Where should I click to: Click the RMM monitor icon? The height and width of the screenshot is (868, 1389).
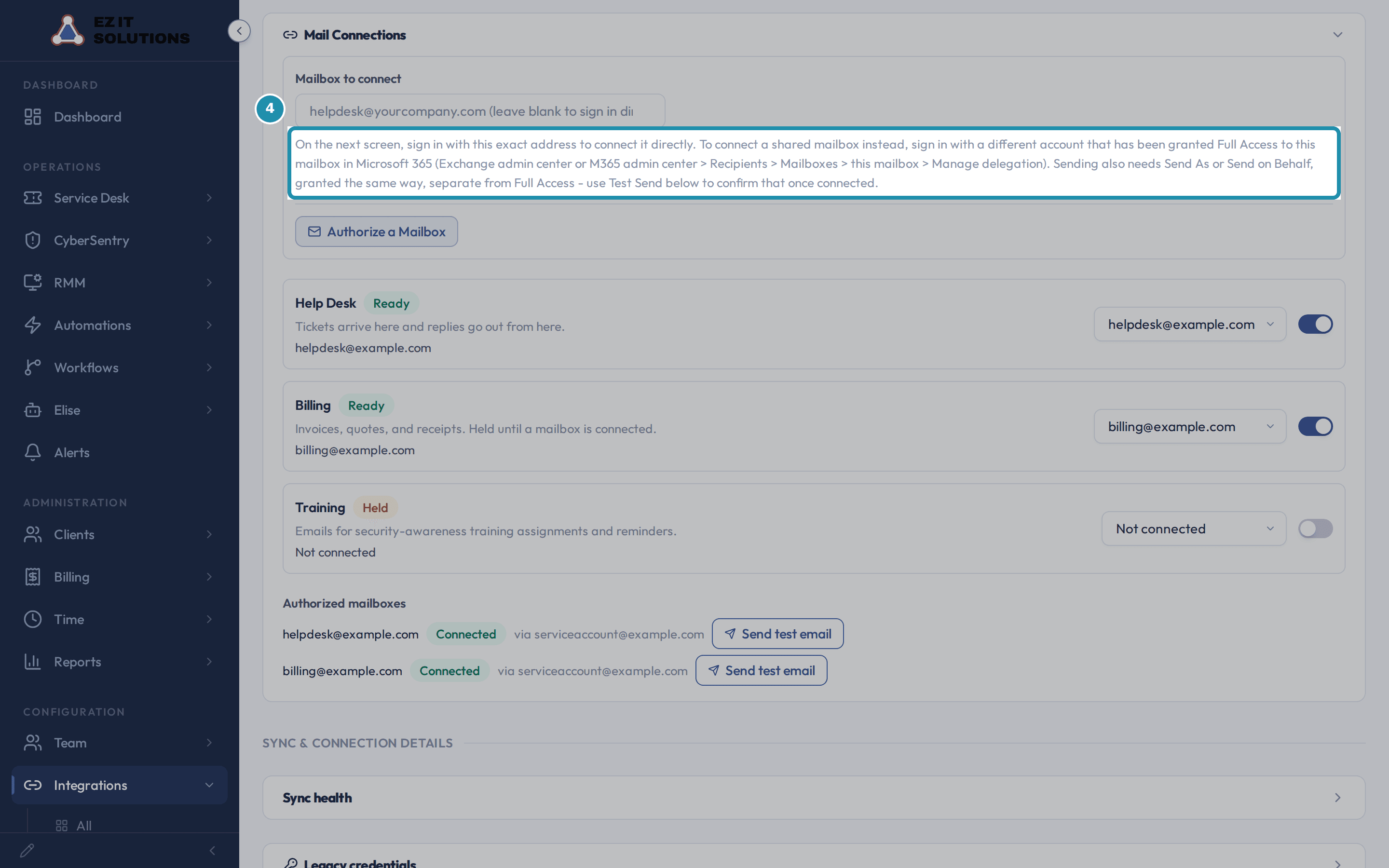coord(33,283)
